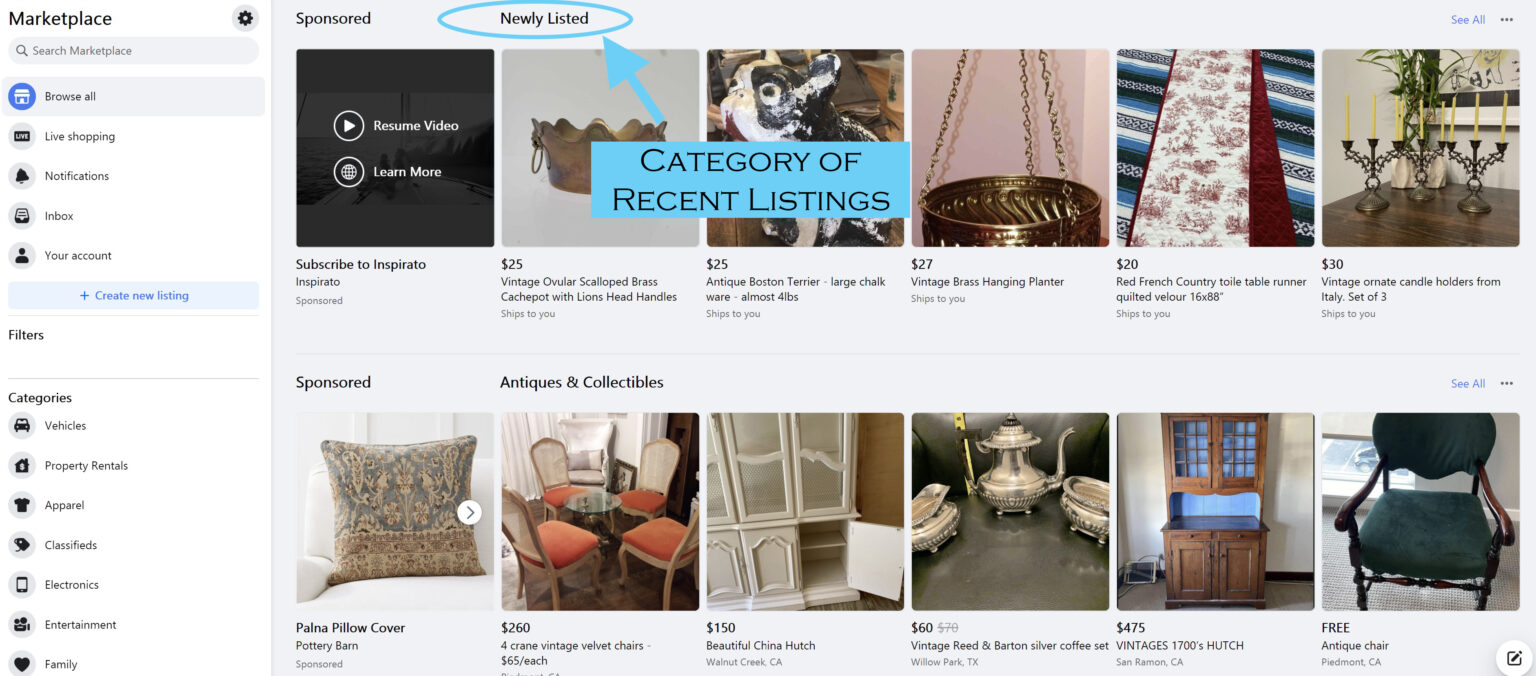Open the Inbox icon
1536x676 pixels.
coord(22,216)
